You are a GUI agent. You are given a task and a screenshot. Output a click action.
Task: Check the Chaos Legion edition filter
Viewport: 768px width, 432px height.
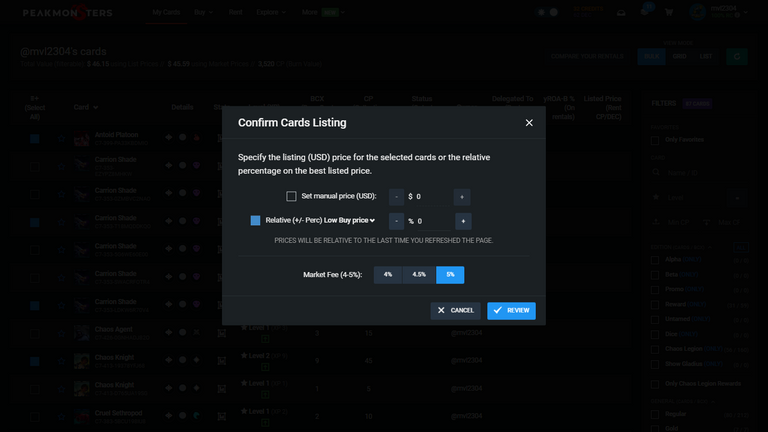(x=655, y=349)
